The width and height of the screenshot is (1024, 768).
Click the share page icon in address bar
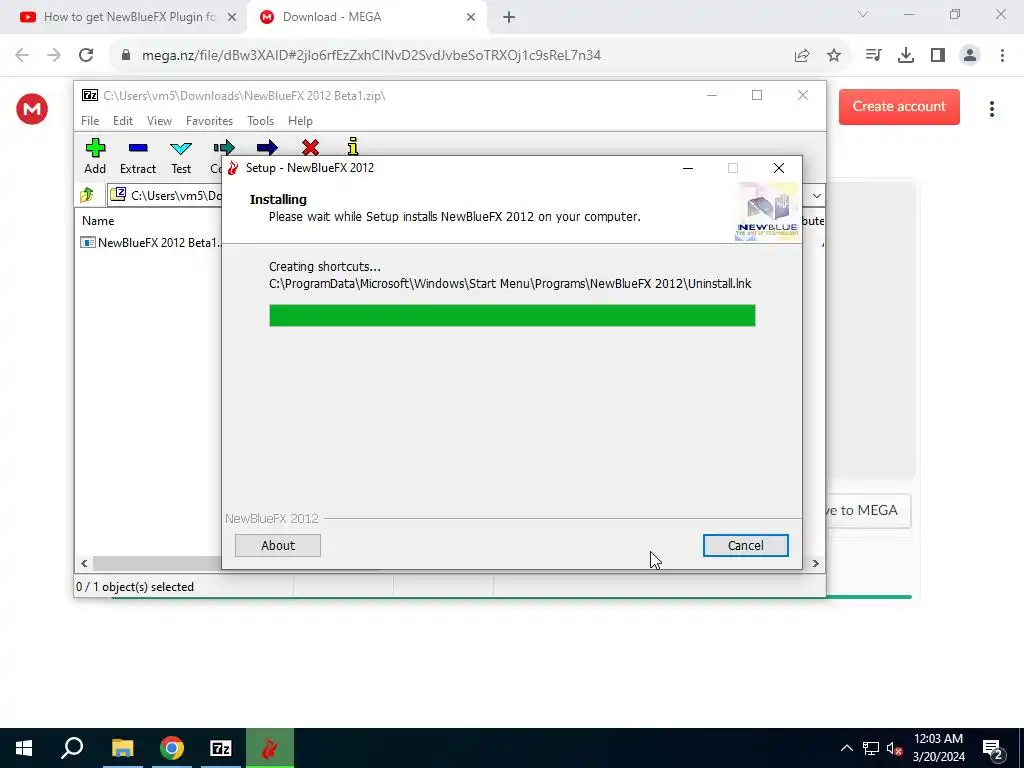[x=802, y=56]
